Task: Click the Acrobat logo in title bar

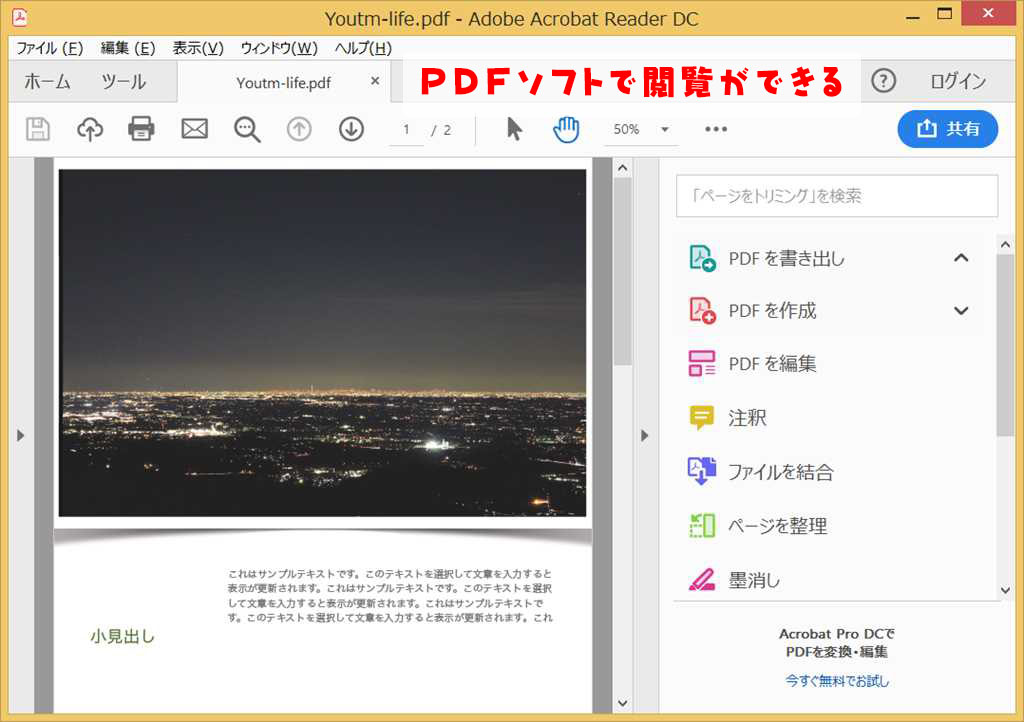Action: pyautogui.click(x=20, y=17)
